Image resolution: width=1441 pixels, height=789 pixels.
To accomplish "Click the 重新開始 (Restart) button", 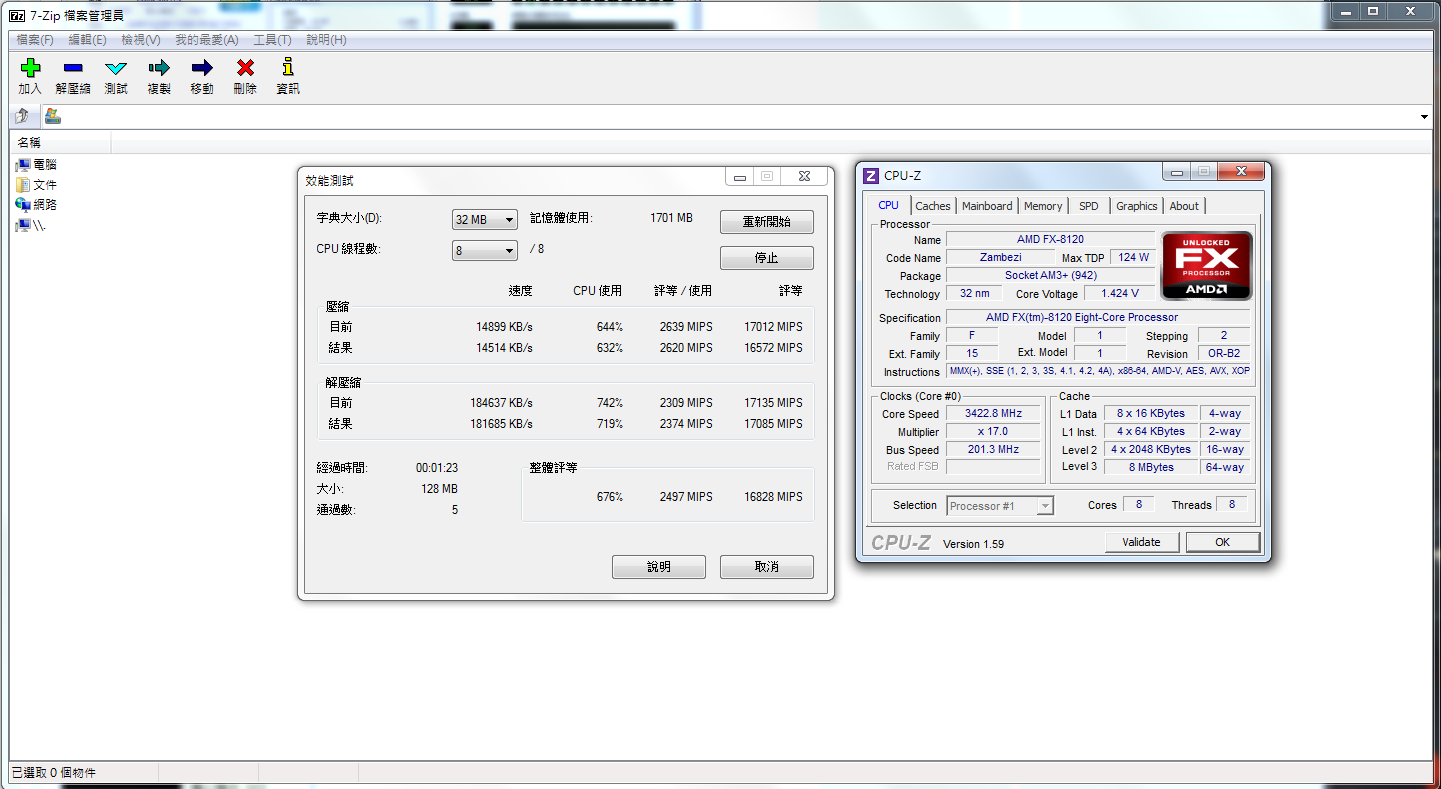I will pyautogui.click(x=767, y=222).
